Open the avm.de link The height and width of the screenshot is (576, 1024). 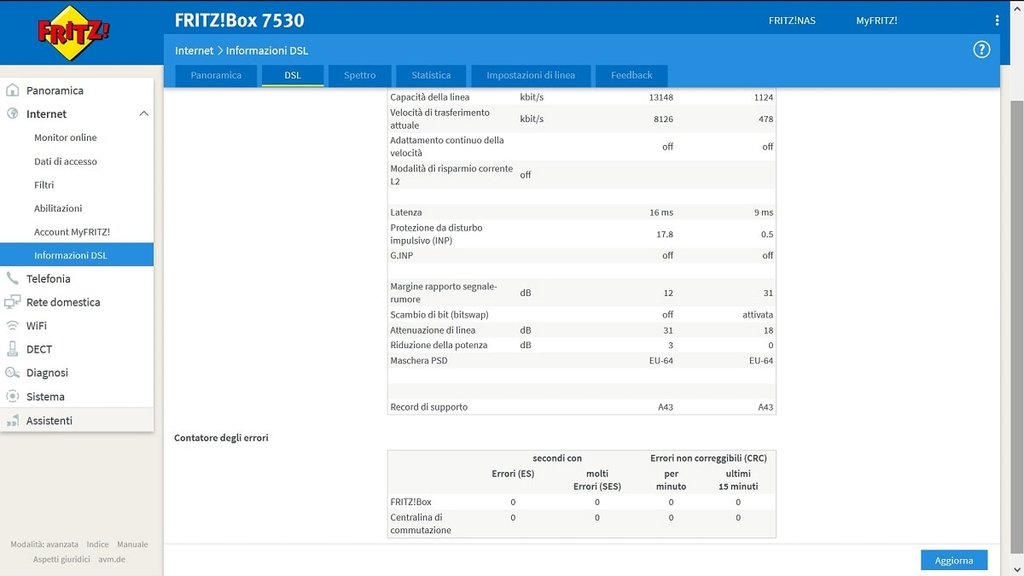[112, 559]
